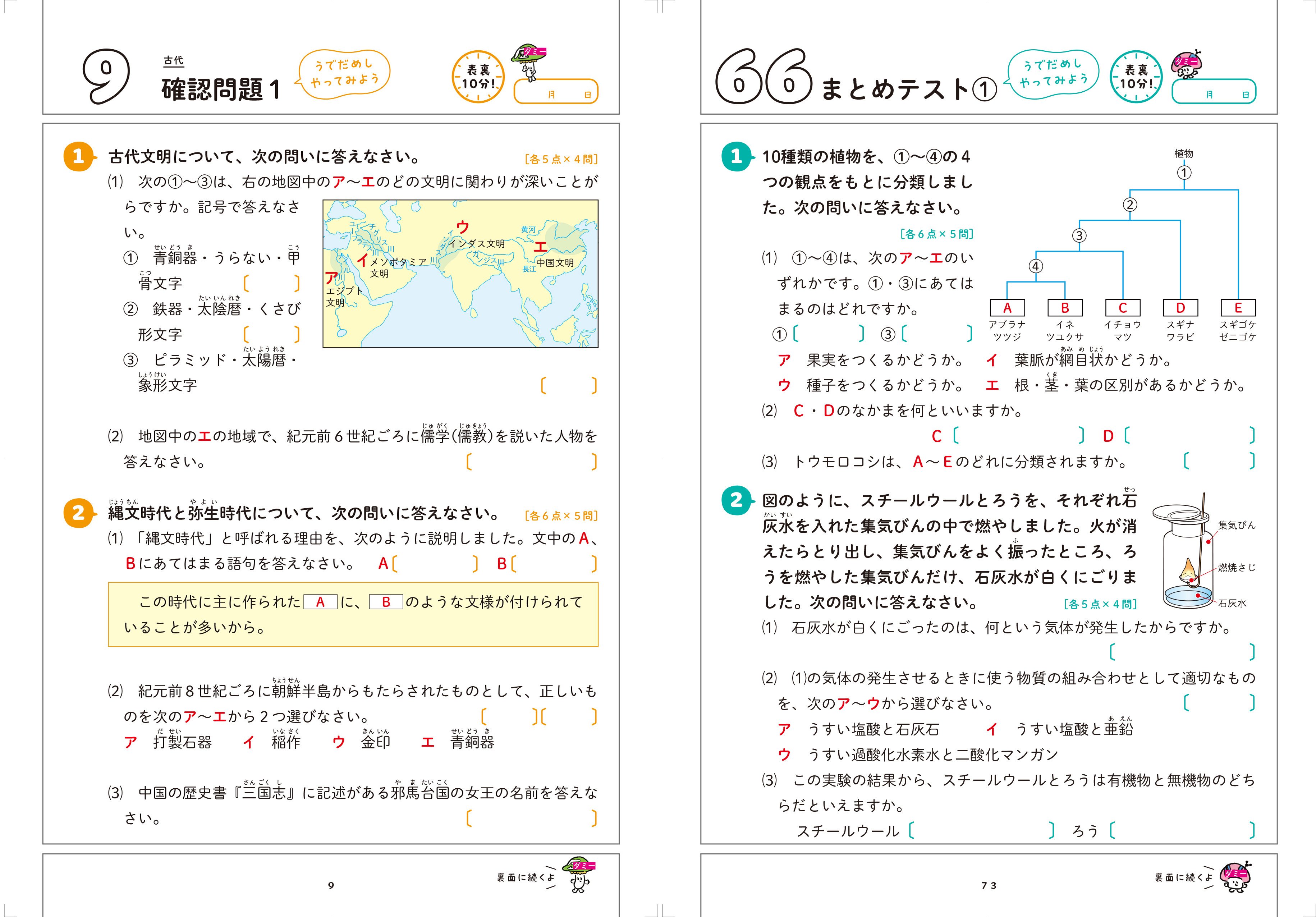Click option ウ 金印
The width and height of the screenshot is (1316, 917).
click(x=362, y=742)
